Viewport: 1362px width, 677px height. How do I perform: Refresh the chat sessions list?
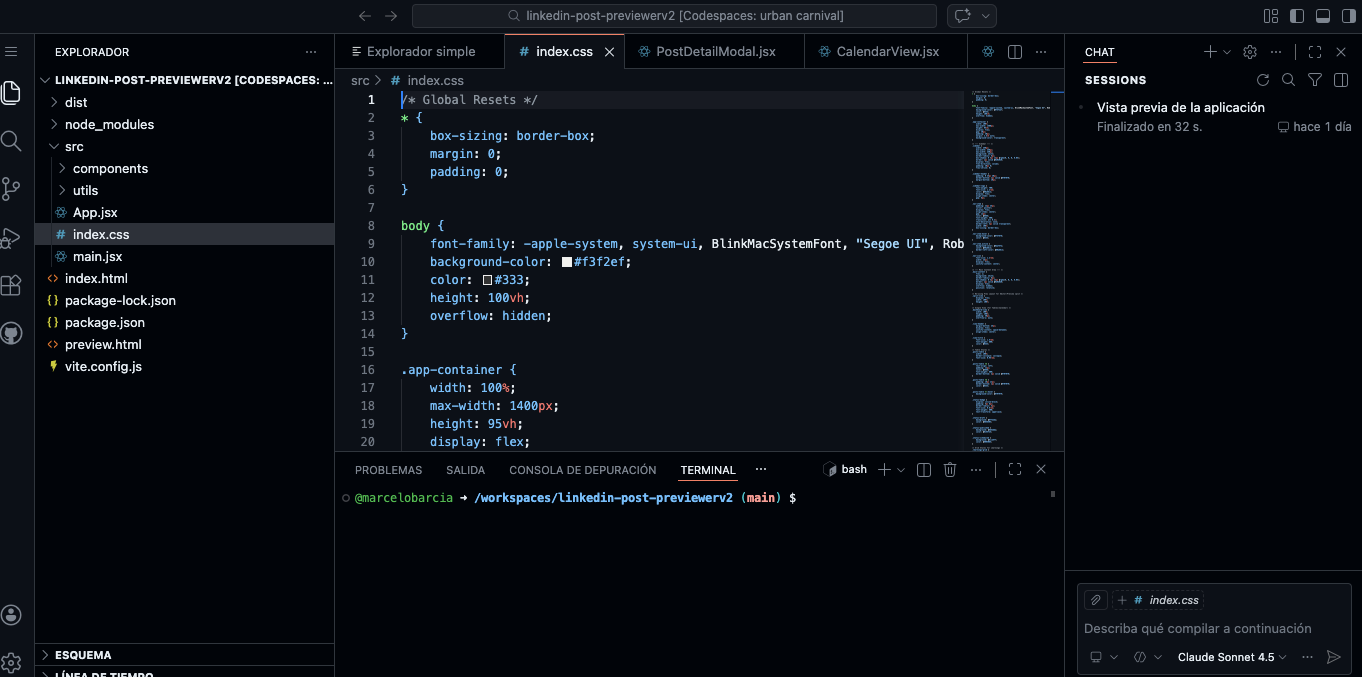[x=1263, y=80]
